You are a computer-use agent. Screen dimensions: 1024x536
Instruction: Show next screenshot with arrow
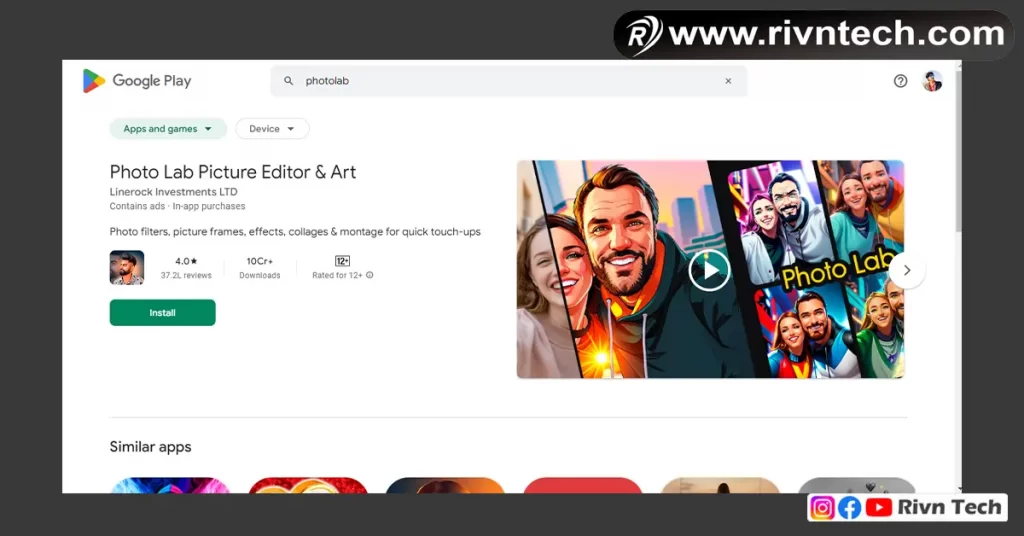click(906, 270)
